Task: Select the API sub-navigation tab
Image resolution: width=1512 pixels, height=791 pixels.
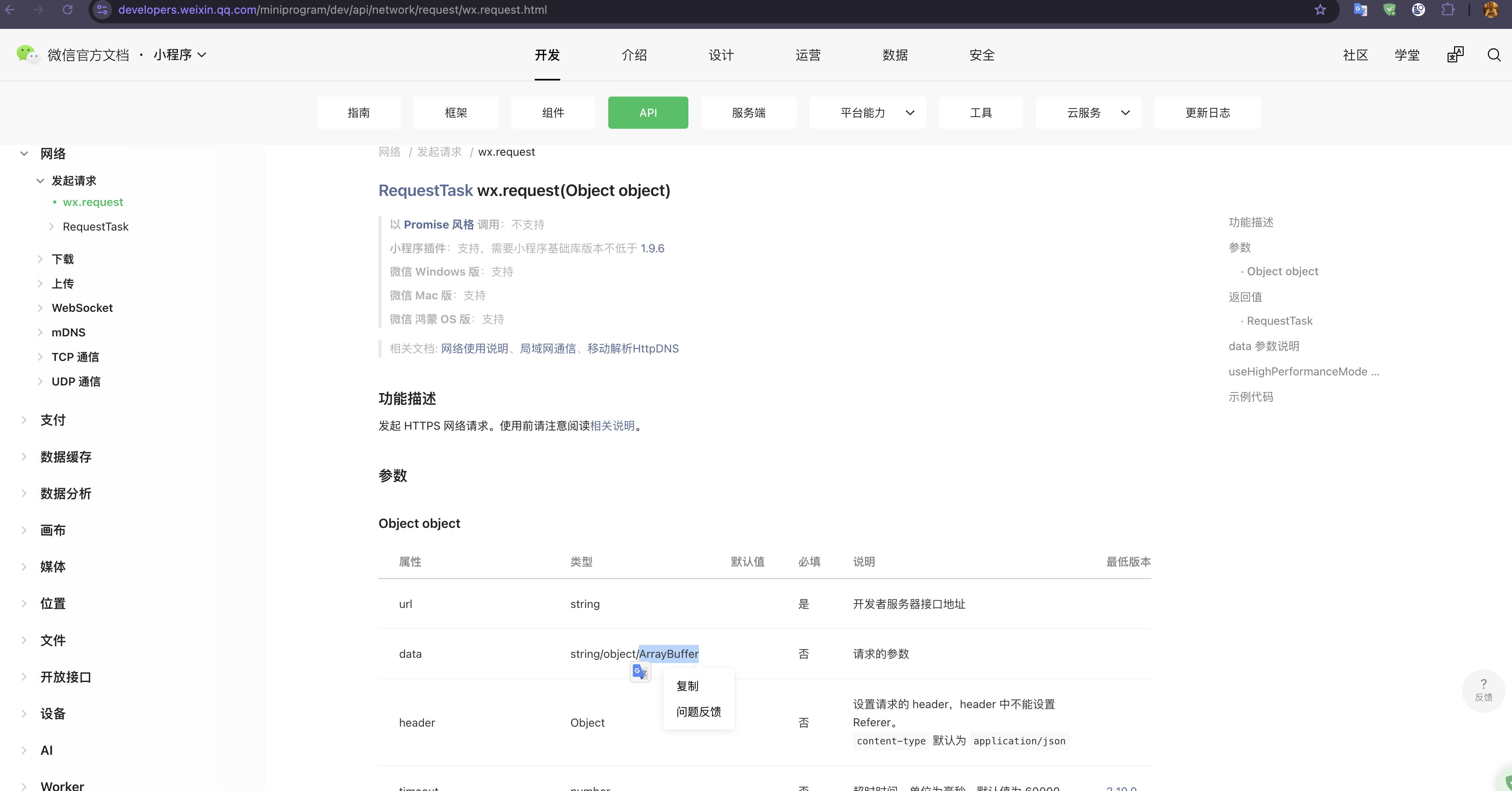Action: (x=648, y=113)
